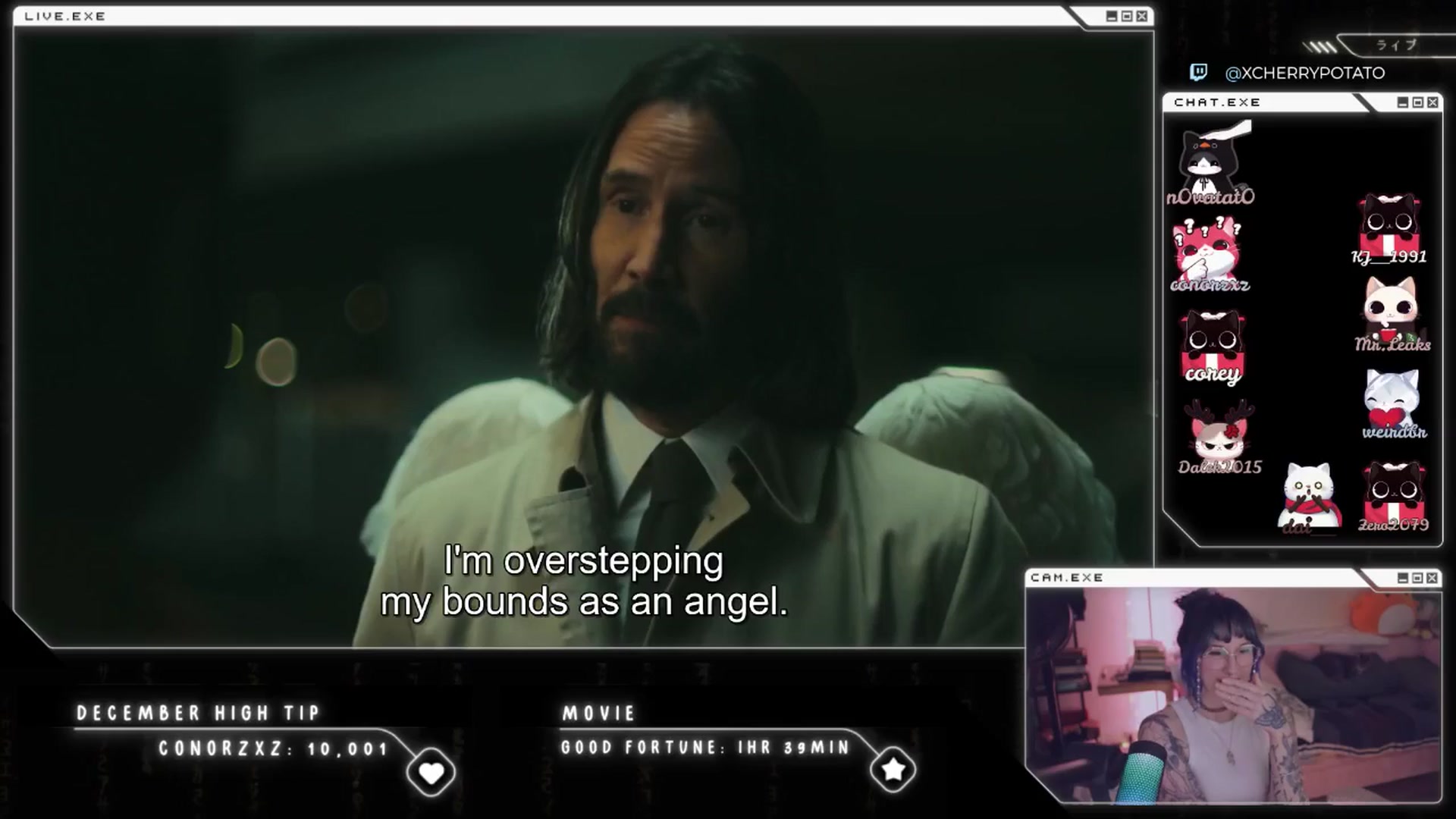The image size is (1456, 819).
Task: Minimize the LIVE.EXE window
Action: pos(1112,16)
